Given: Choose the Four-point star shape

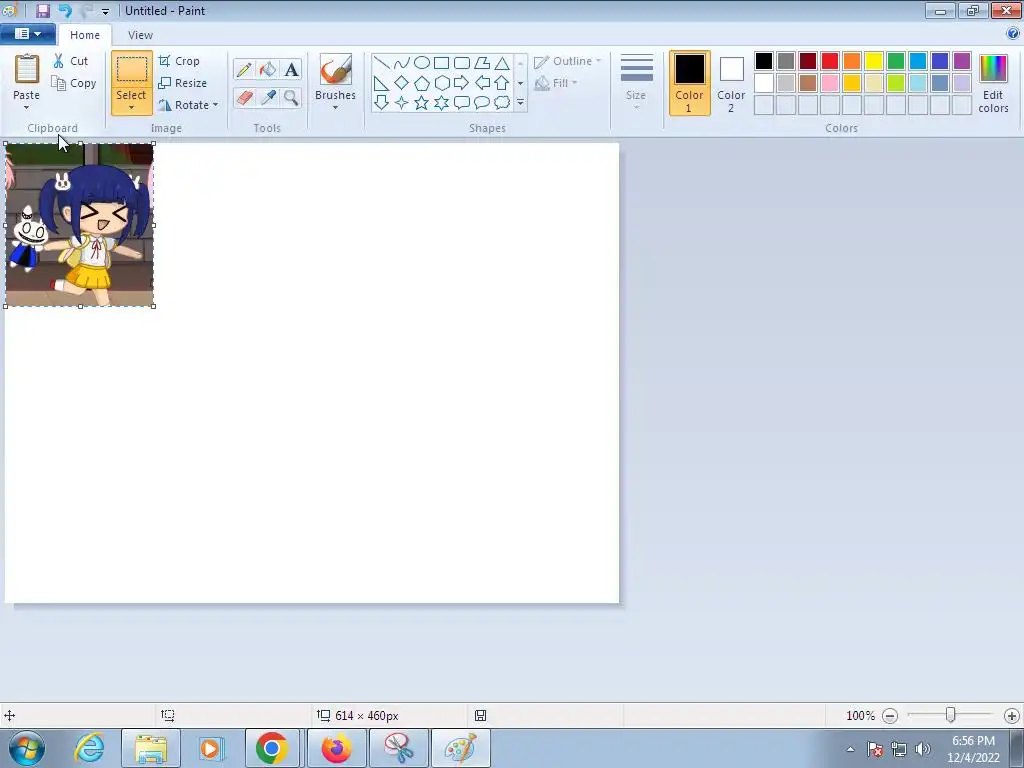Looking at the screenshot, I should [402, 103].
